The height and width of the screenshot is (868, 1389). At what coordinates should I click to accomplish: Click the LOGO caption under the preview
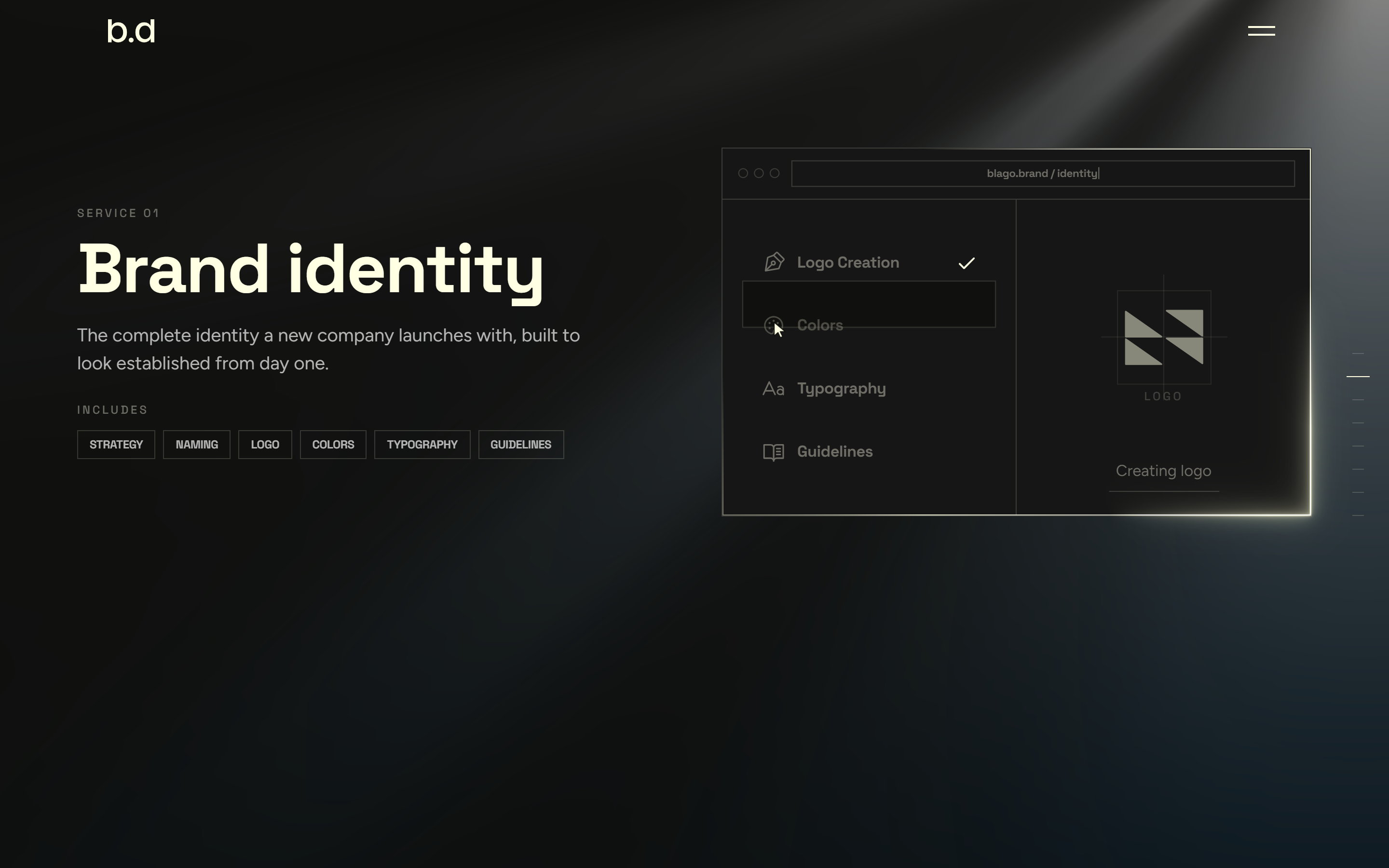tap(1163, 396)
